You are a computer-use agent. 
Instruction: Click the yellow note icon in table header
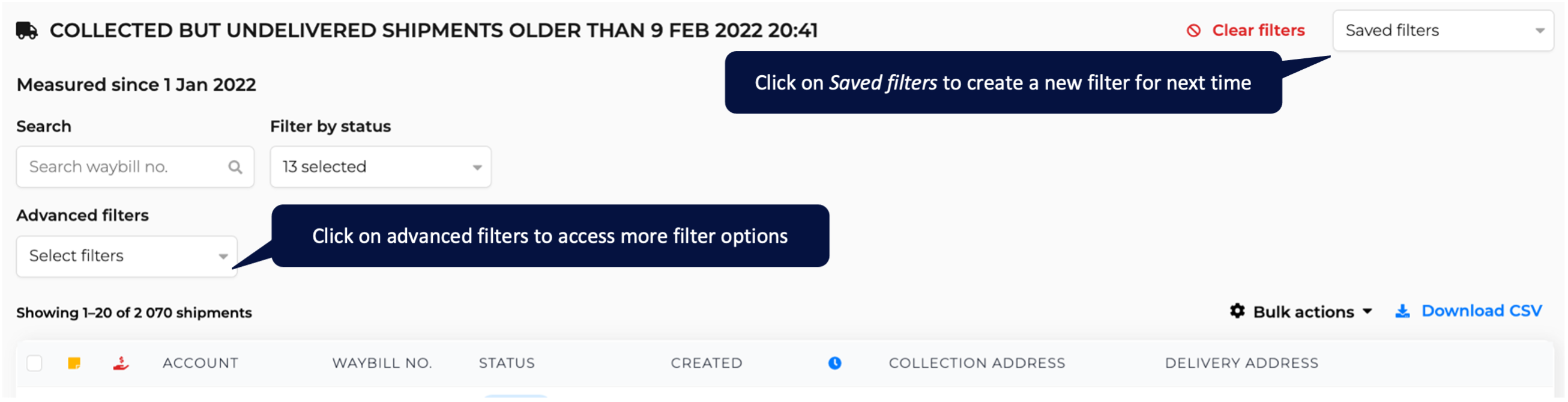74,364
